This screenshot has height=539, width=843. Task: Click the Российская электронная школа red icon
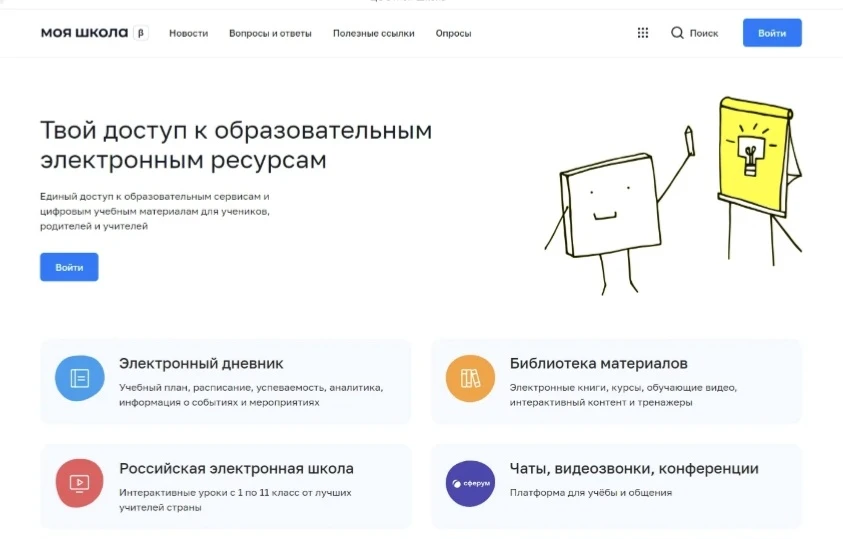click(80, 483)
